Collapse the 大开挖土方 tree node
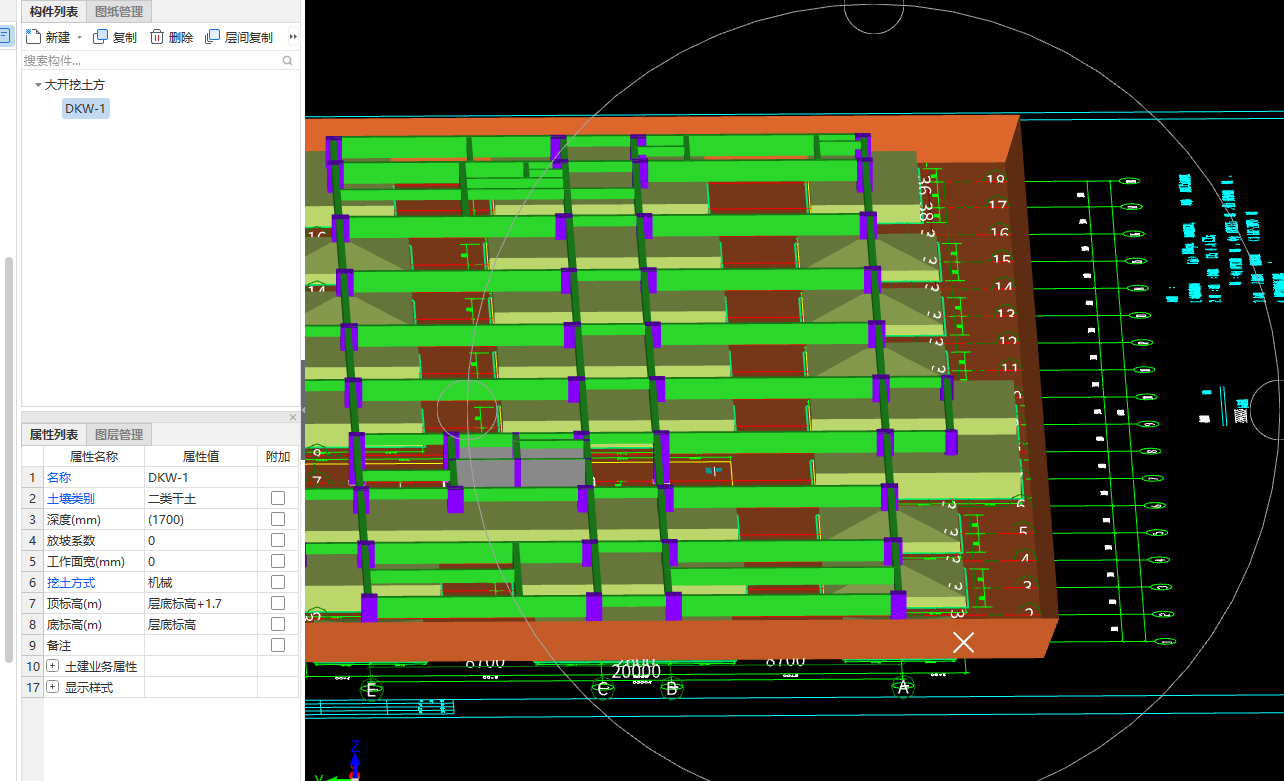Image resolution: width=1284 pixels, height=781 pixels. tap(38, 85)
